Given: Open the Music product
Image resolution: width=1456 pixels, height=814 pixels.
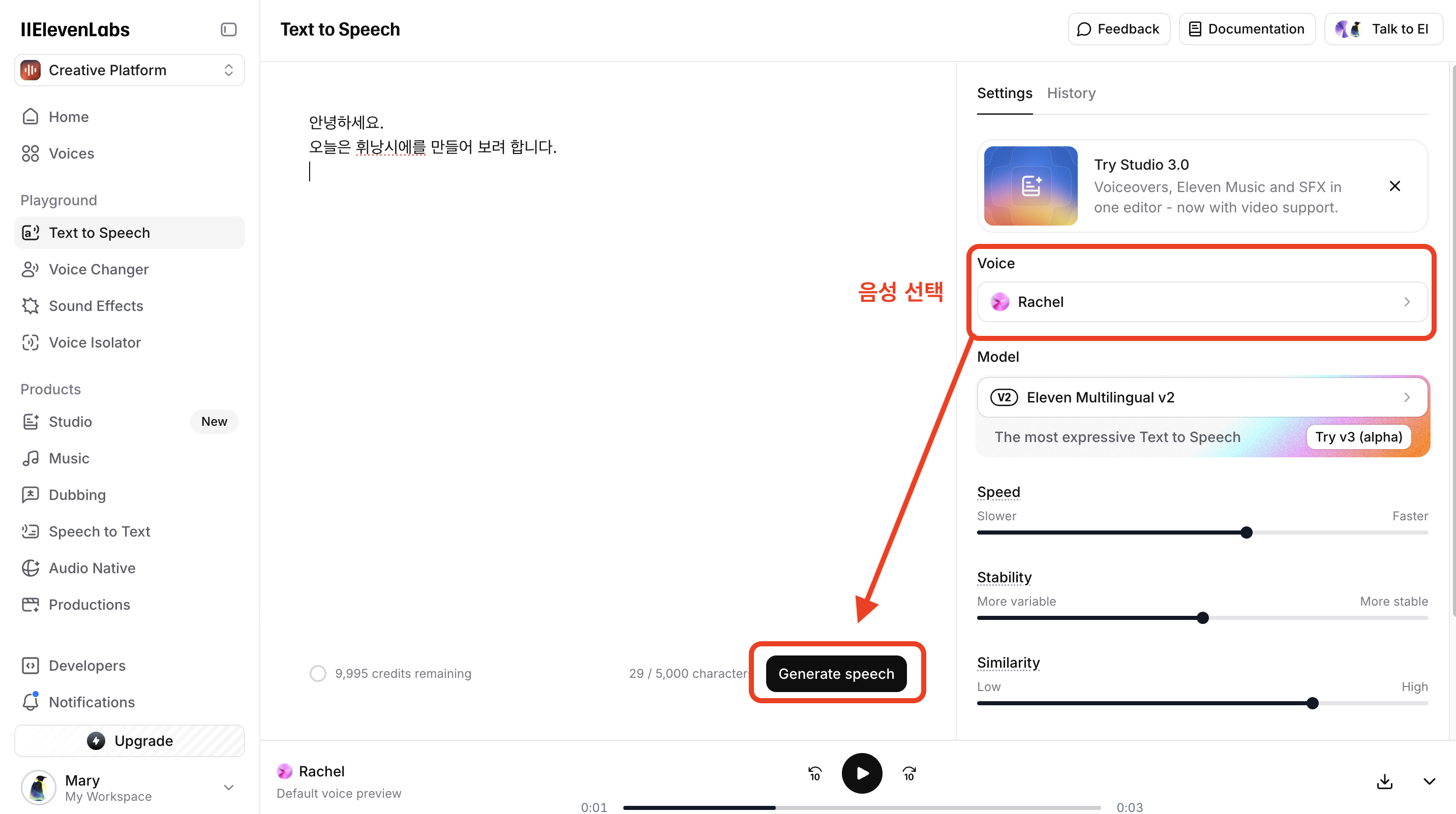Looking at the screenshot, I should pyautogui.click(x=69, y=458).
